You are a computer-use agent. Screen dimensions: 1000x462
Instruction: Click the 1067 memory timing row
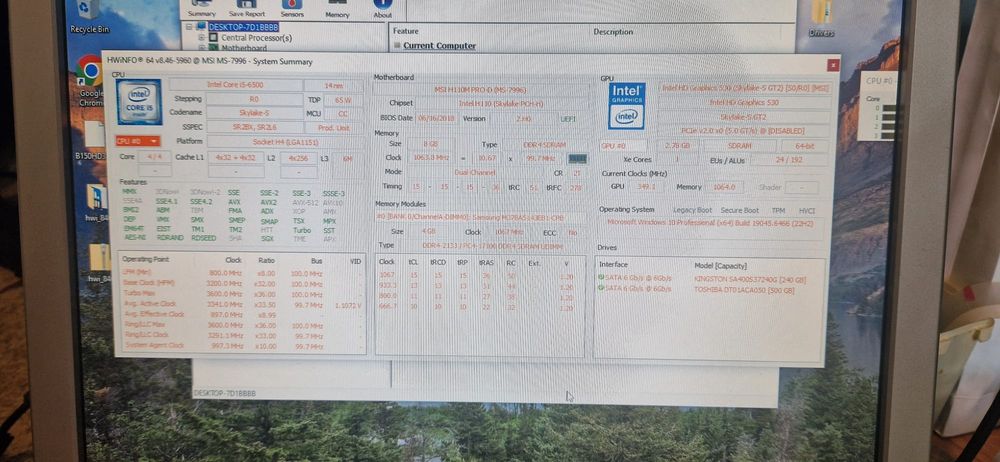point(479,276)
